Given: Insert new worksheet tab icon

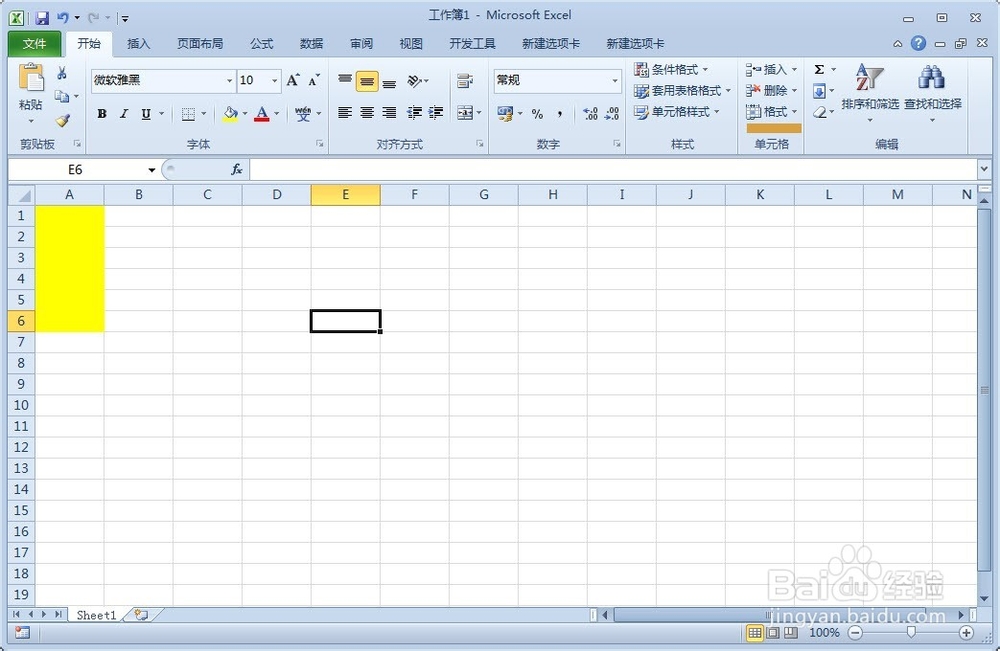Looking at the screenshot, I should pyautogui.click(x=141, y=615).
